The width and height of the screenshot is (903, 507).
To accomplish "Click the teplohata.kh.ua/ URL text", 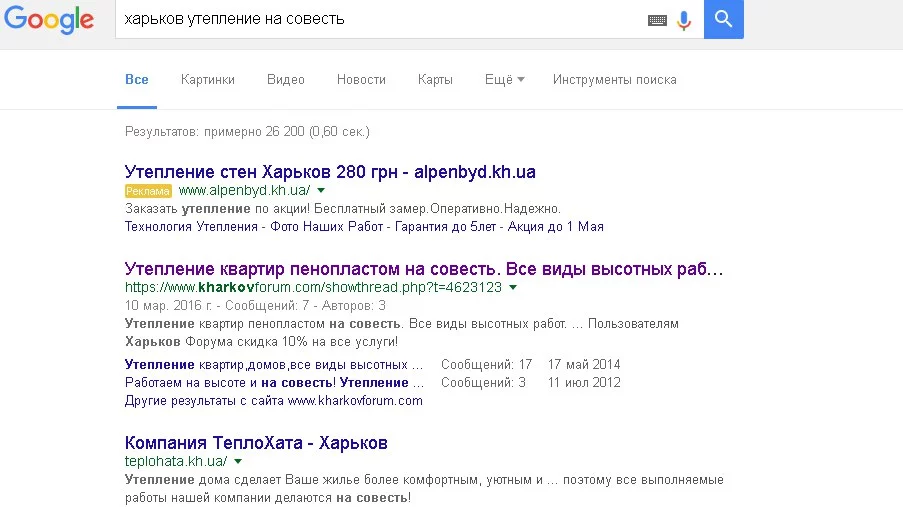I will pos(176,461).
